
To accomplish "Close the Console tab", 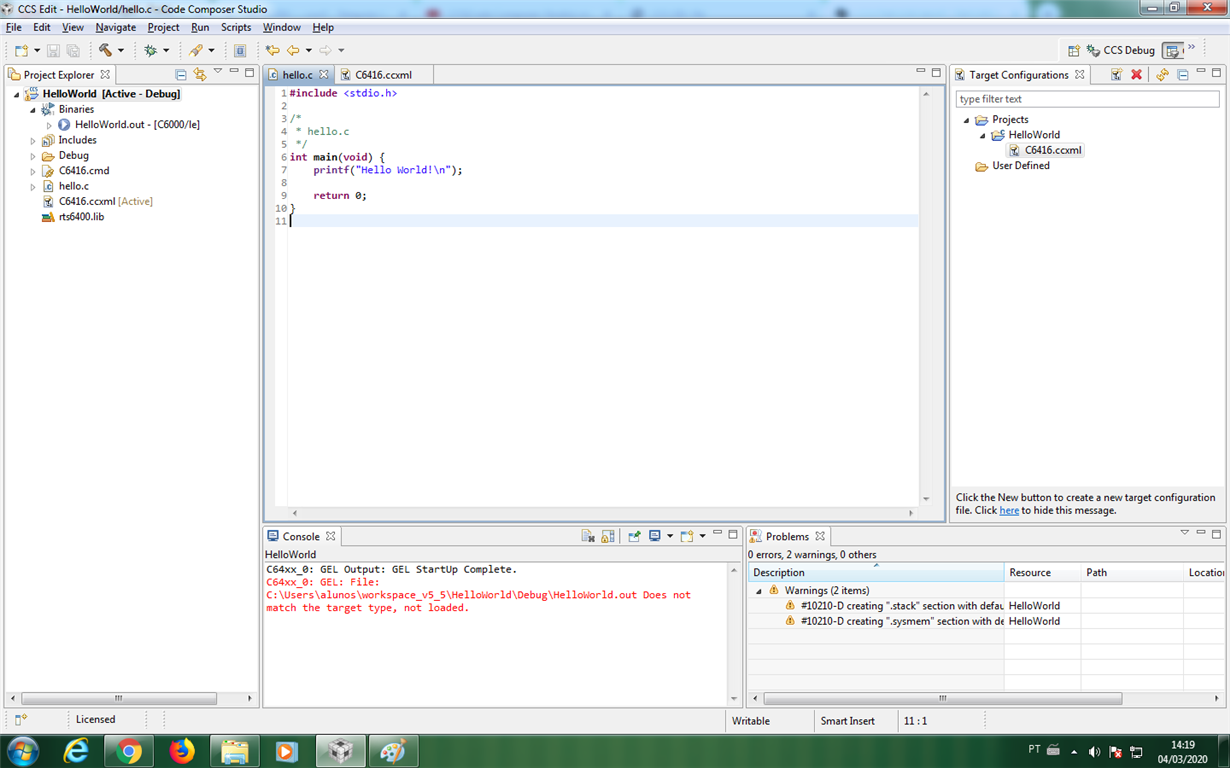I will point(331,537).
